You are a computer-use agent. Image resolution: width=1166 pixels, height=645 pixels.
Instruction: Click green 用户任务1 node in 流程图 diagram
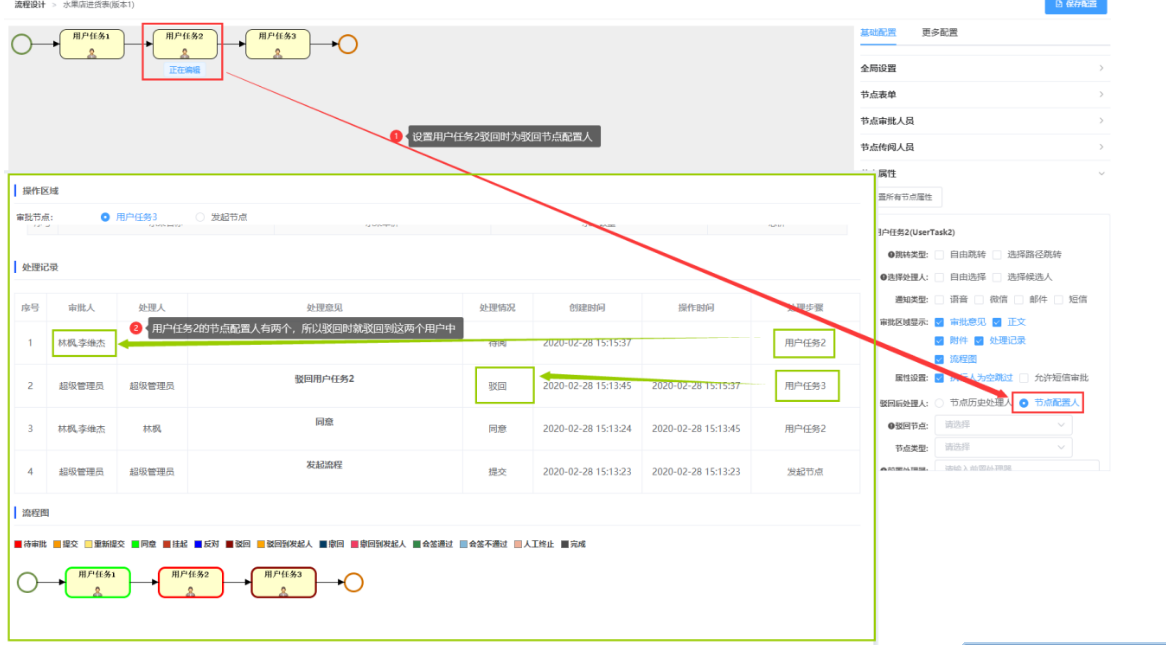tap(97, 582)
